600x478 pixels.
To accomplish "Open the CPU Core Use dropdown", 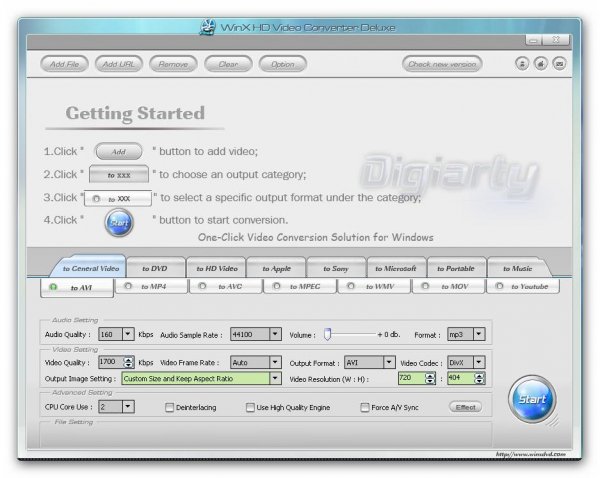I will (128, 406).
